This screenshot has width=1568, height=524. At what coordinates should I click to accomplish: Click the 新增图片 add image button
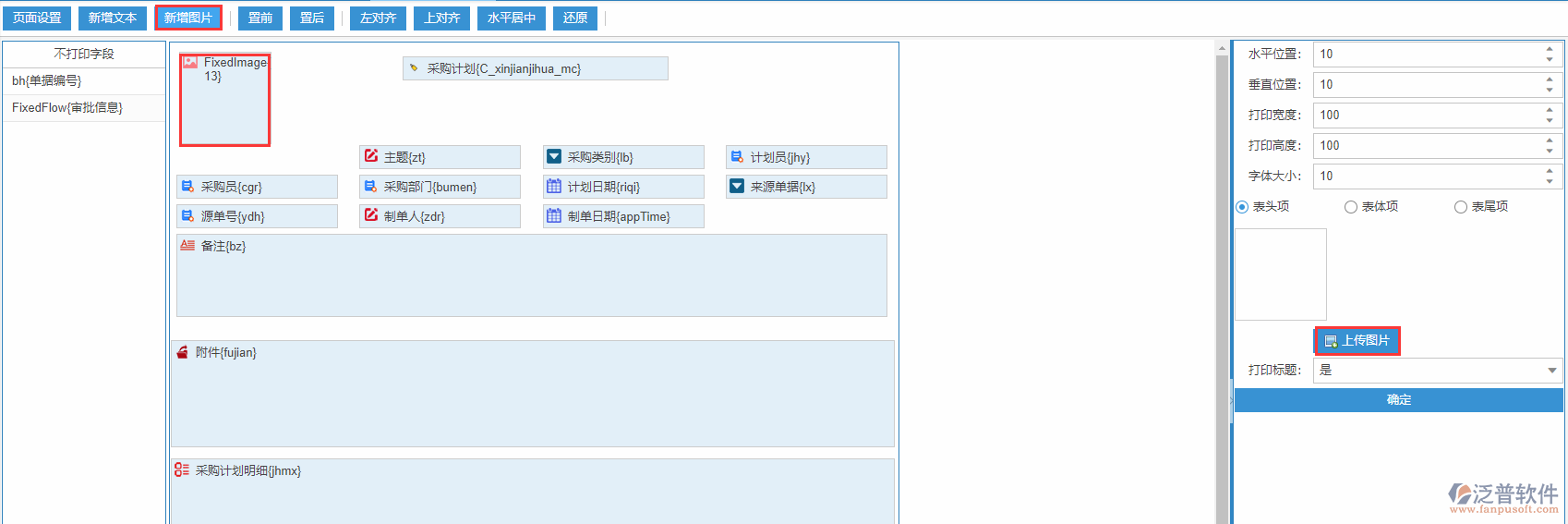pos(188,18)
